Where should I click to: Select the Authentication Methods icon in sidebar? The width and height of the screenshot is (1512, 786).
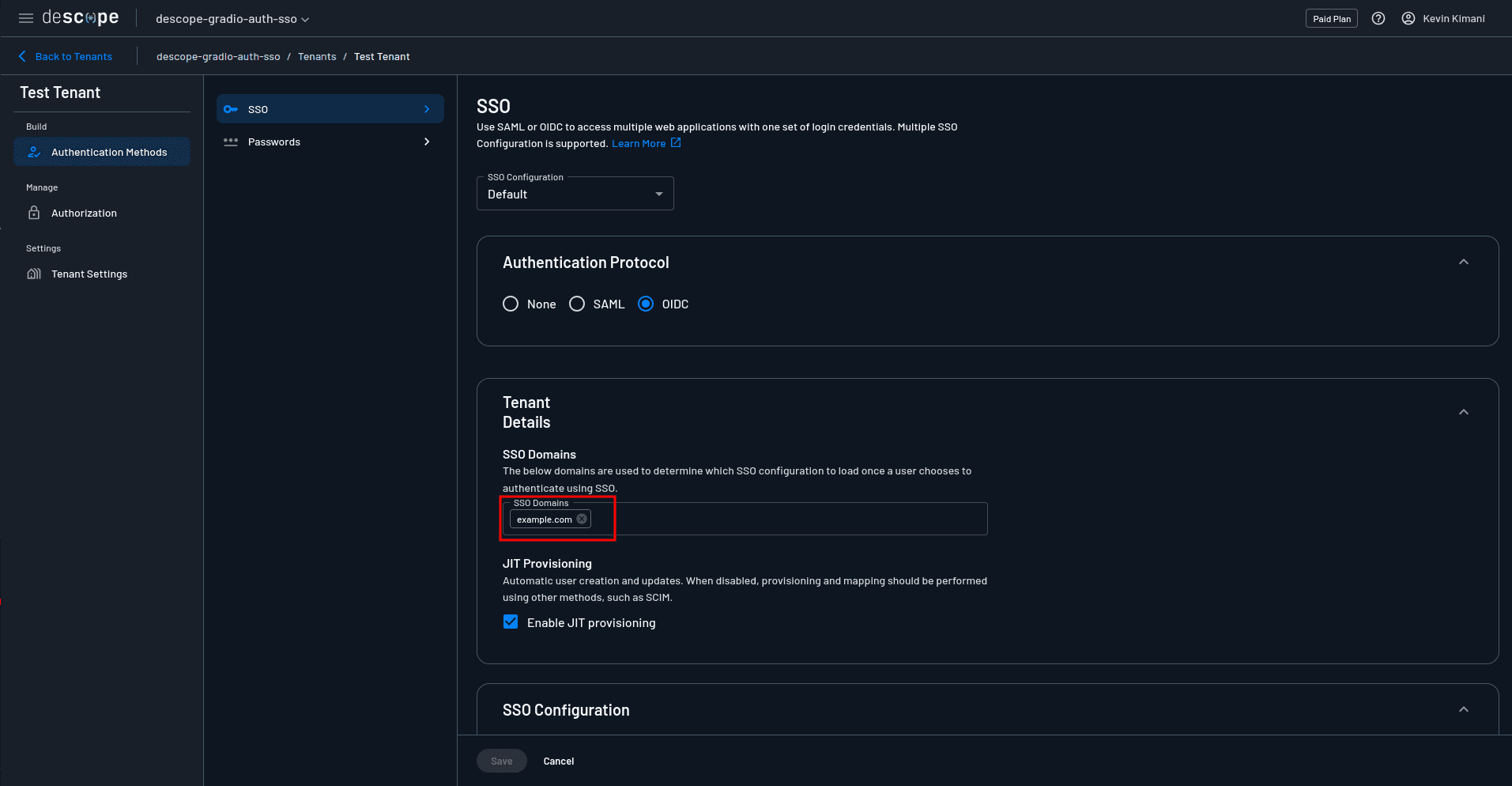[x=34, y=152]
